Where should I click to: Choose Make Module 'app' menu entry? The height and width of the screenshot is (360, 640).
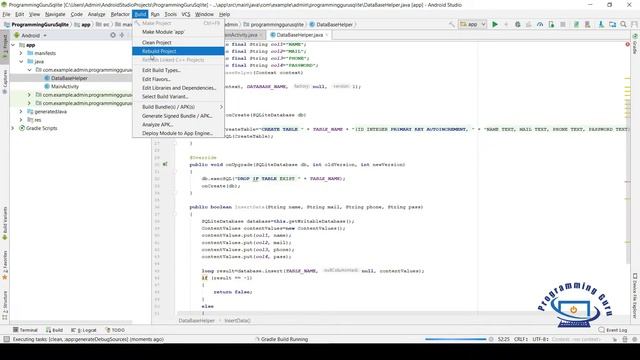click(x=178, y=32)
